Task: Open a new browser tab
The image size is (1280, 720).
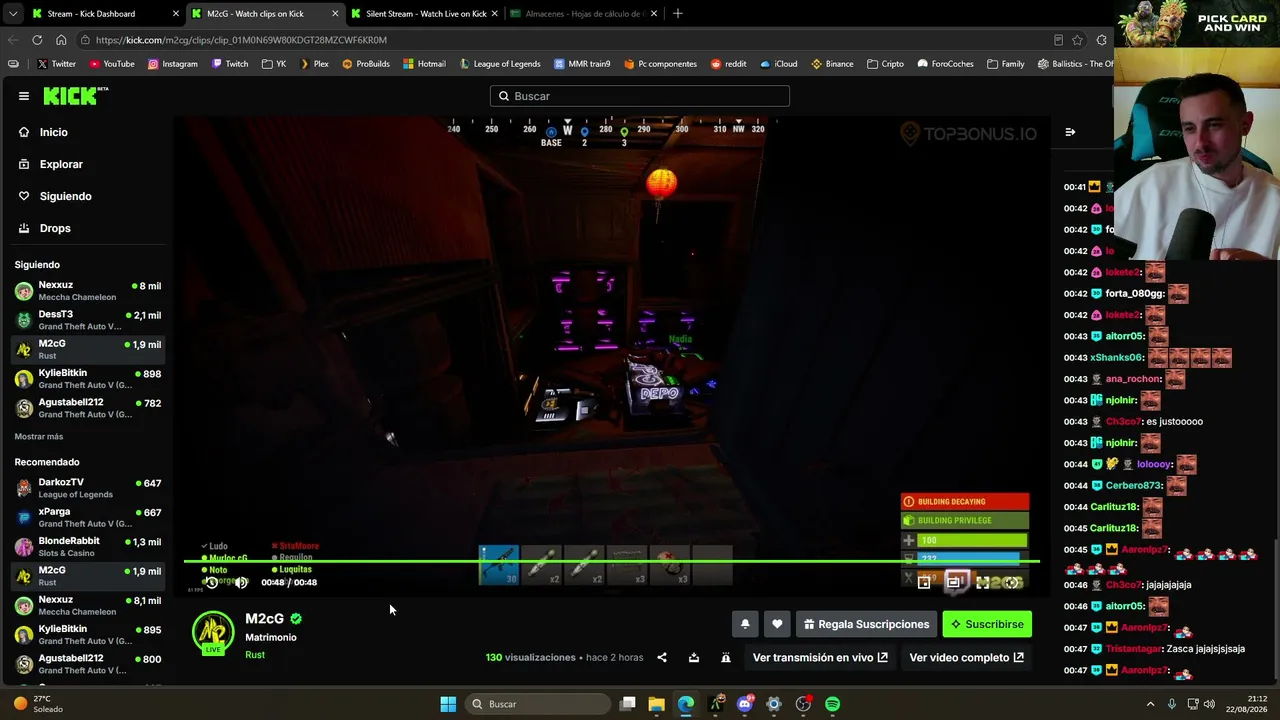Action: click(678, 14)
